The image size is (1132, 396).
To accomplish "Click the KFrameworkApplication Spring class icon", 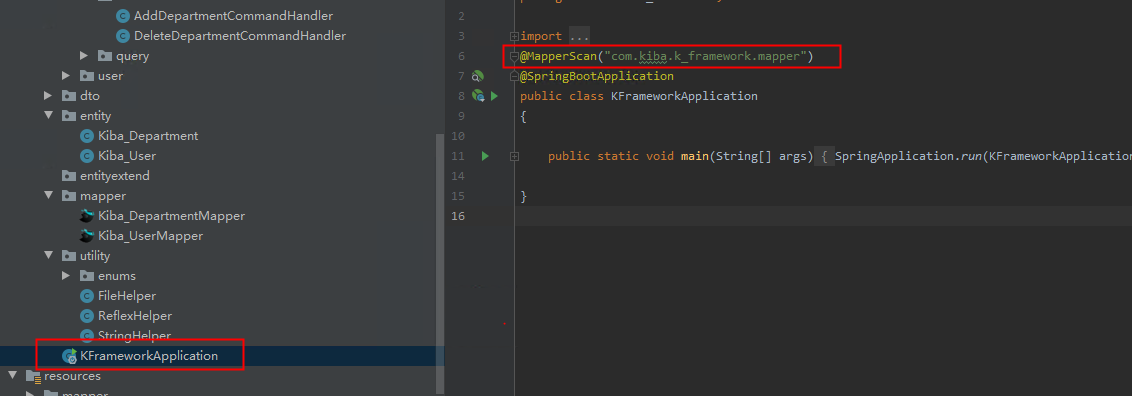I will point(70,356).
